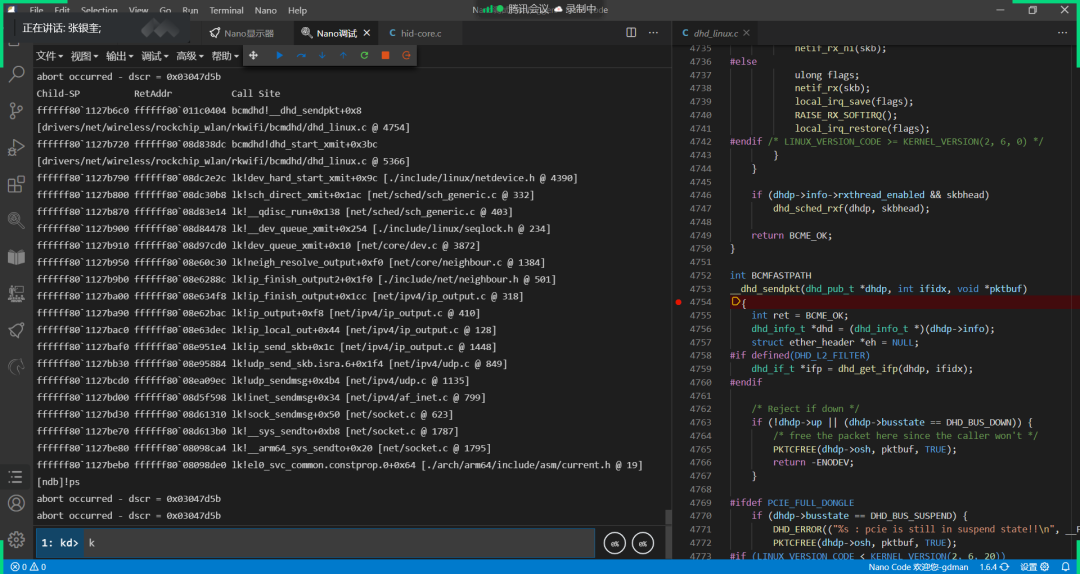Click the Step Into down arrow
Viewport: 1080px width, 574px height.
coord(322,55)
